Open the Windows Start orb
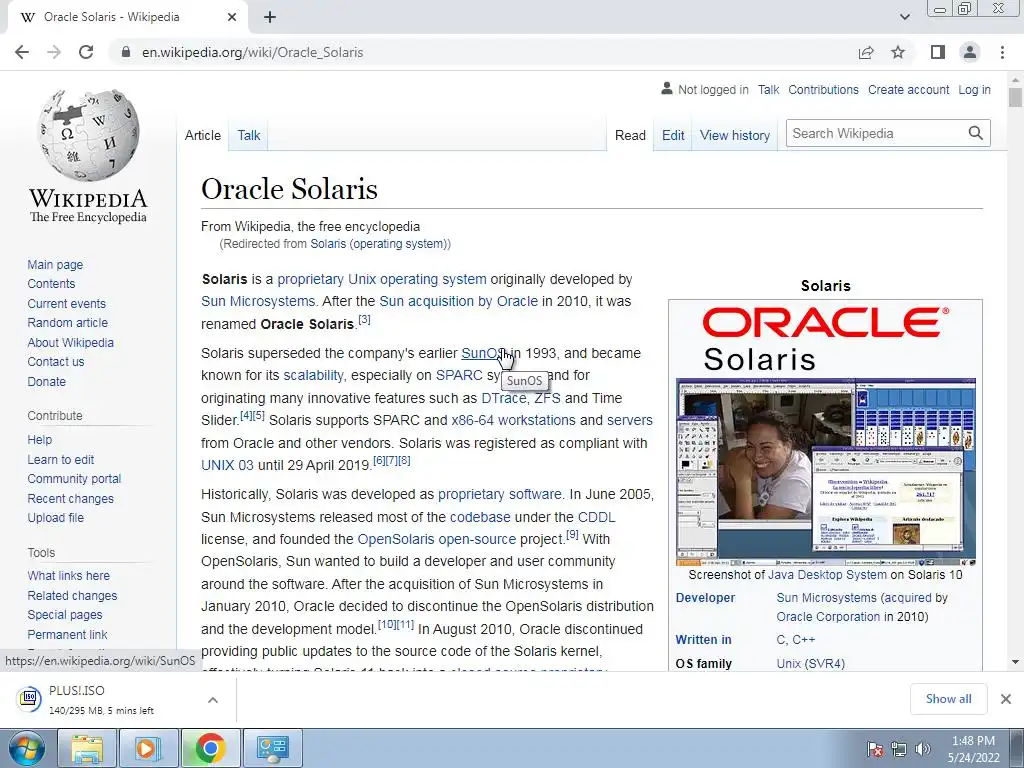Viewport: 1024px width, 768px height. pyautogui.click(x=27, y=748)
